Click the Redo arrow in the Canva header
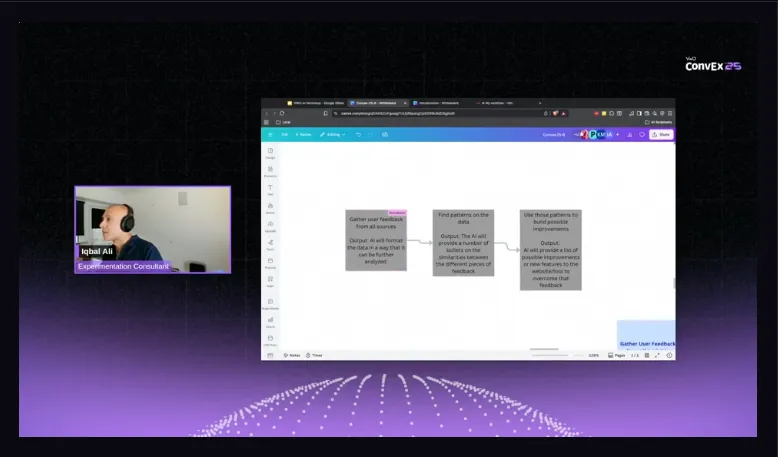Image resolution: width=778 pixels, height=457 pixels. tap(370, 134)
